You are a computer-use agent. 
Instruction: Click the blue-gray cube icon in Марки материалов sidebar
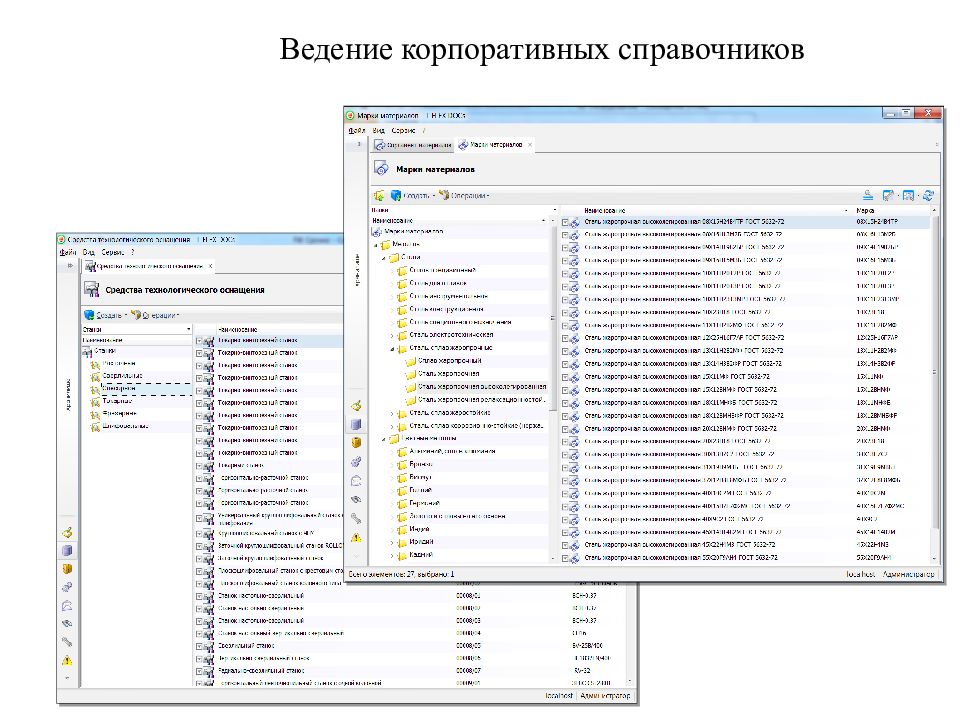(356, 424)
